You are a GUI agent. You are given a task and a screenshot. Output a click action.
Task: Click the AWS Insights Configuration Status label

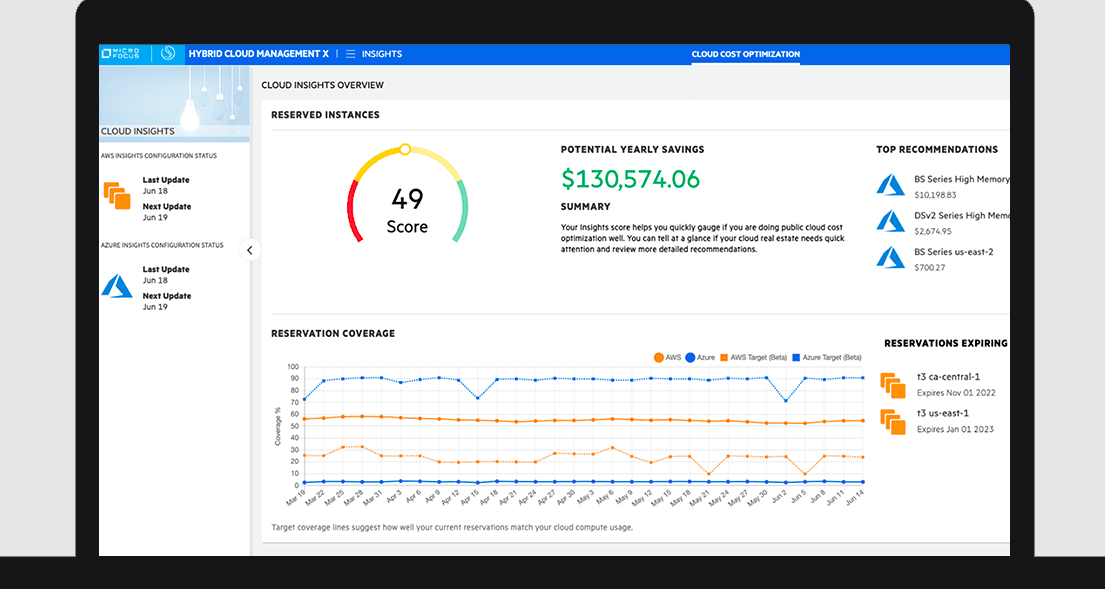pyautogui.click(x=159, y=156)
